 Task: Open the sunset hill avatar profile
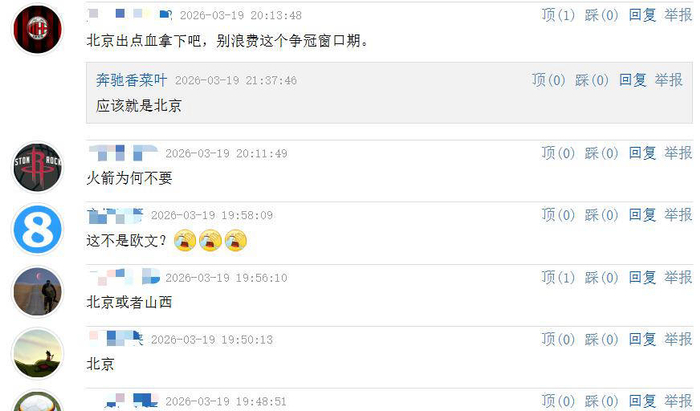pyautogui.click(x=38, y=353)
